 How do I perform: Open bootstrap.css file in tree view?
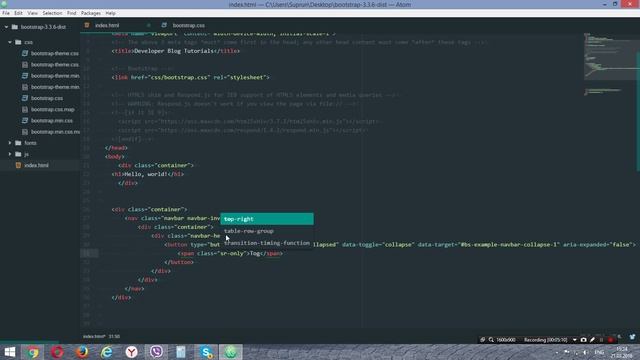47,98
